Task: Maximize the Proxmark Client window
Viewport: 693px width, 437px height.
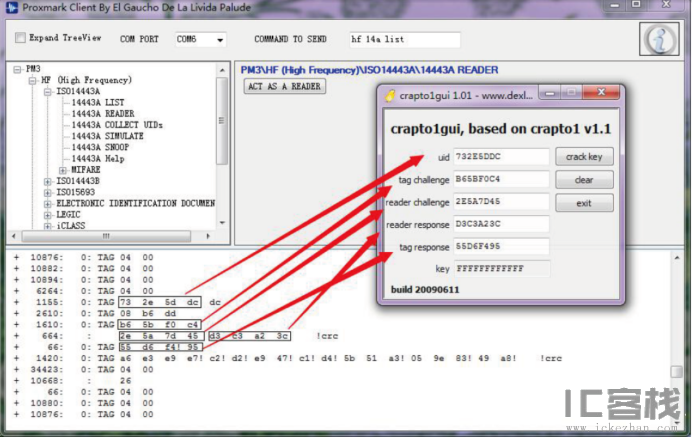Action: coord(636,5)
